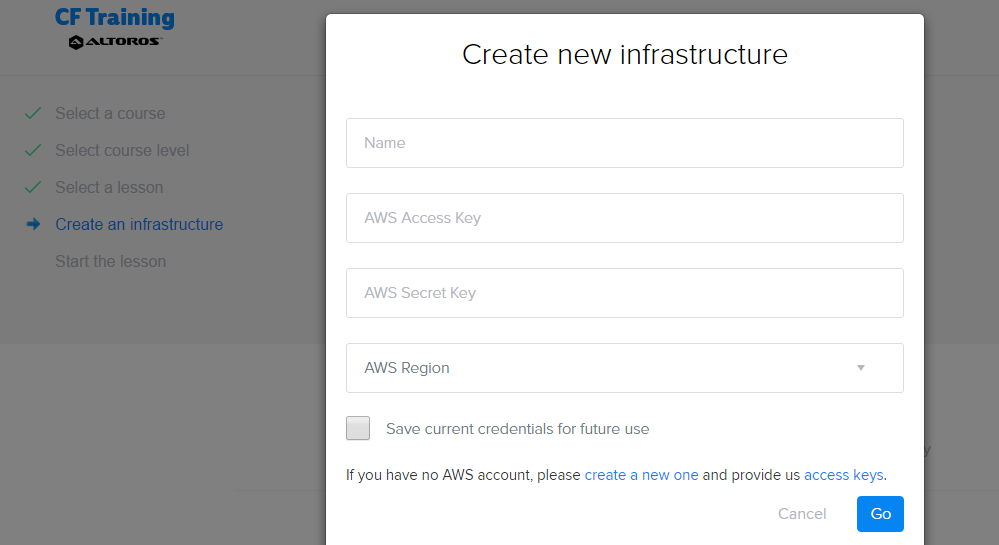Expand the AWS Region dropdown arrow

pyautogui.click(x=861, y=368)
